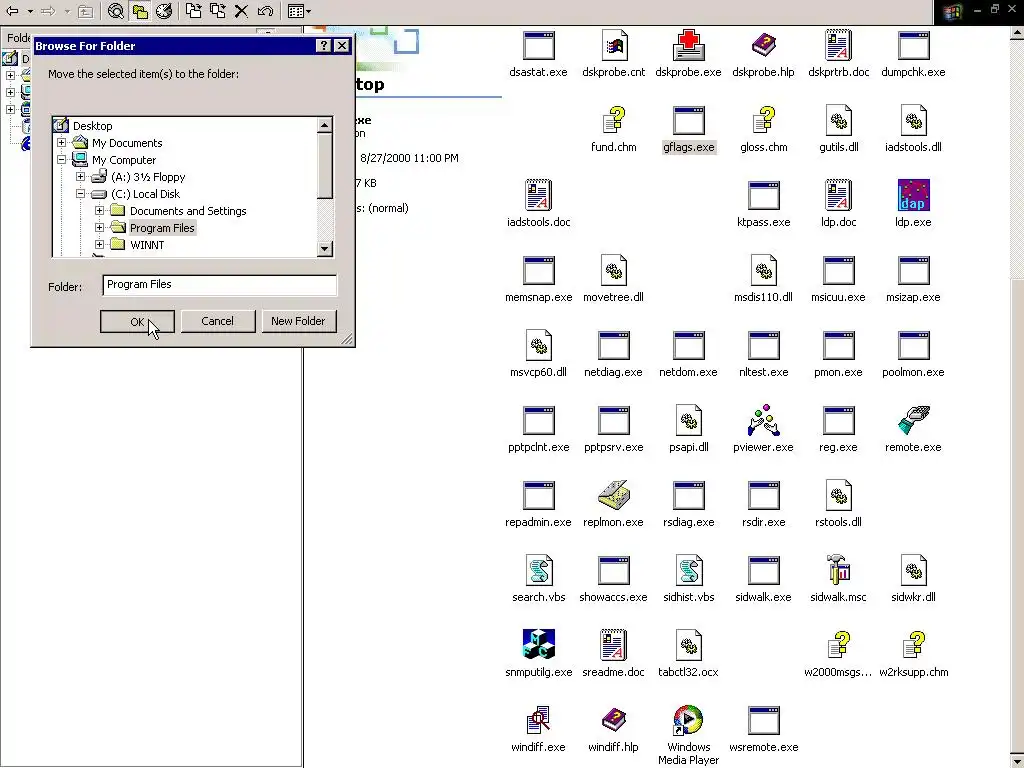Expand the Program Files folder node
Image resolution: width=1024 pixels, height=768 pixels.
[99, 228]
